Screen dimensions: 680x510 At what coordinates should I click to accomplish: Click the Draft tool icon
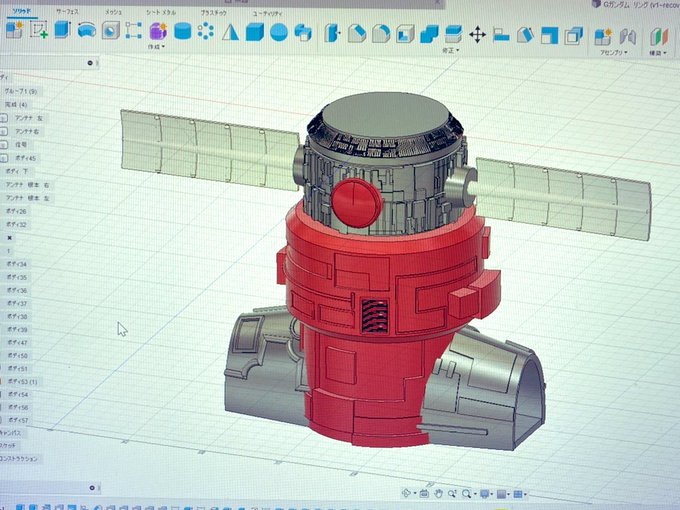point(525,35)
